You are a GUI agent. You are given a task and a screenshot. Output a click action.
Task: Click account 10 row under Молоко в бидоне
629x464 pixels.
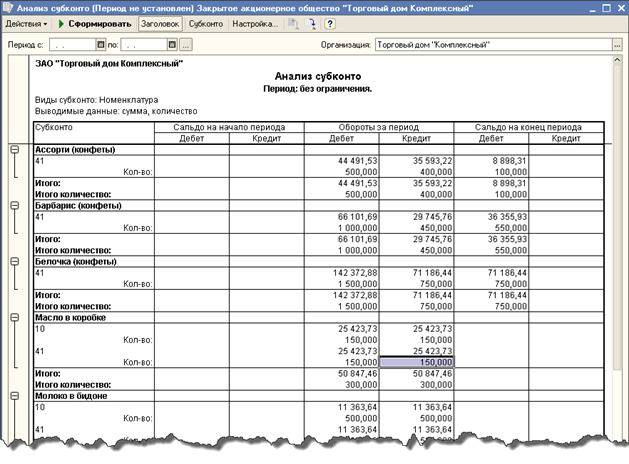[x=94, y=407]
